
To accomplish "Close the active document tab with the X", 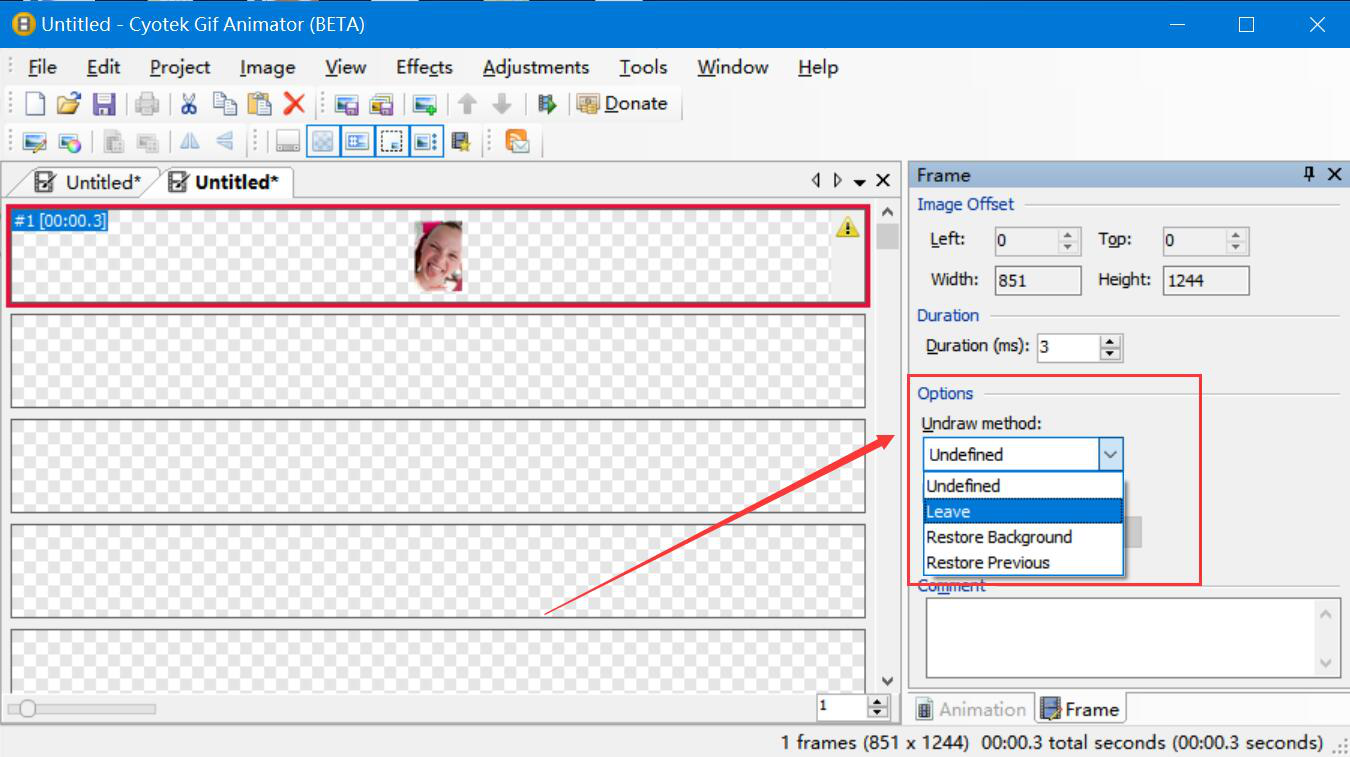I will 883,181.
